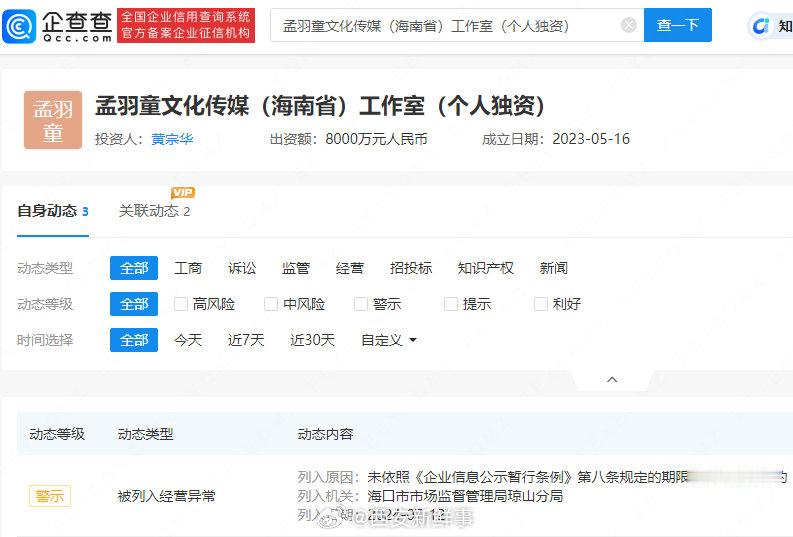Click the 查一下 search button
Screen dimensions: 793x537
click(678, 25)
